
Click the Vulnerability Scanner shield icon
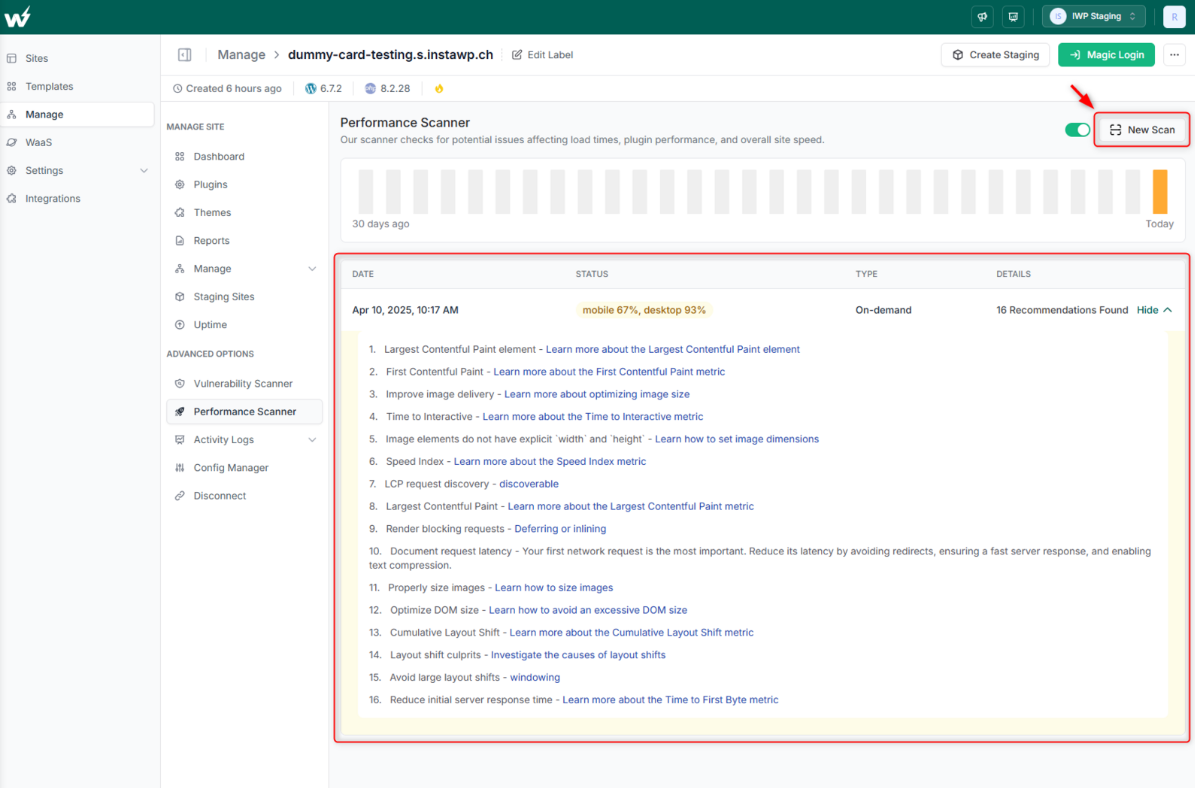[180, 383]
